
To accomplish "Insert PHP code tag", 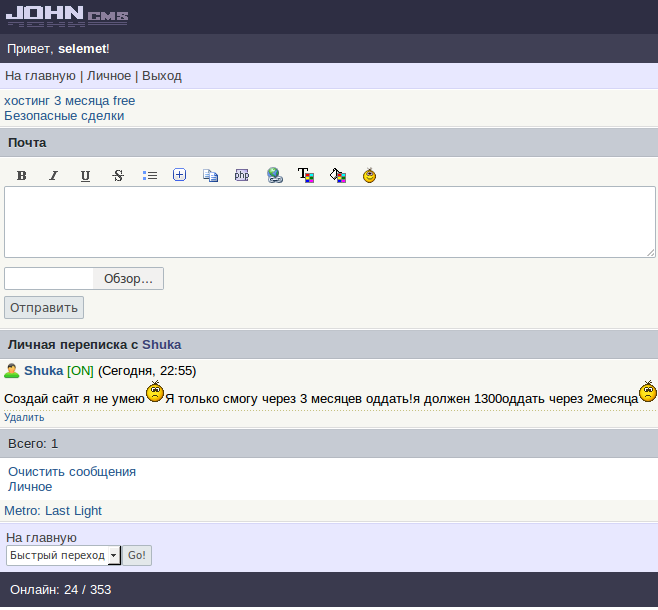I will coord(242,175).
